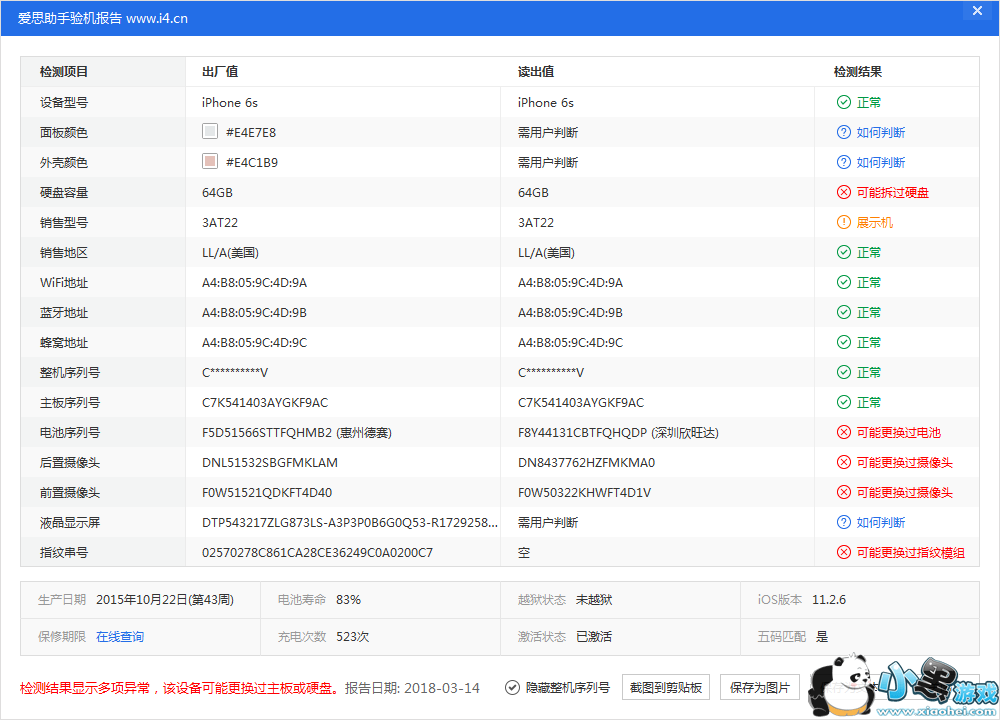Image resolution: width=1000 pixels, height=720 pixels.
Task: Click the 可能更换过摄像头 result for 后置摄像头
Action: point(904,462)
